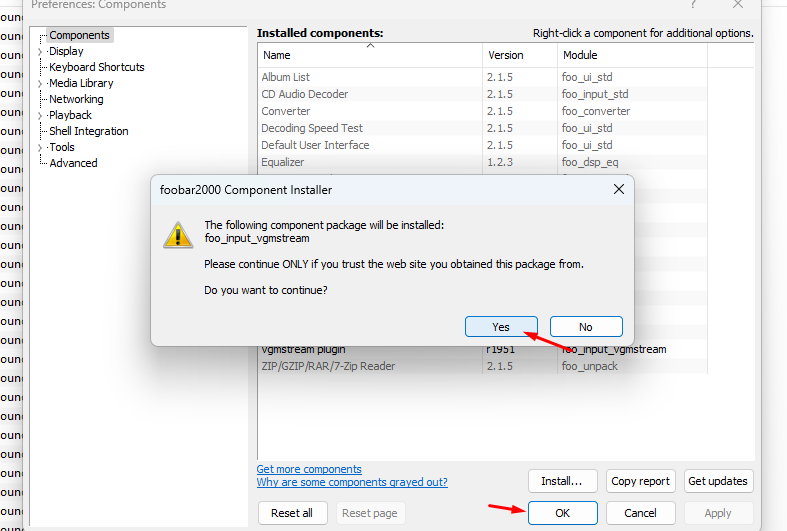Screen dimensions: 787x531
Task: Open the Get more components link
Action: [309, 469]
